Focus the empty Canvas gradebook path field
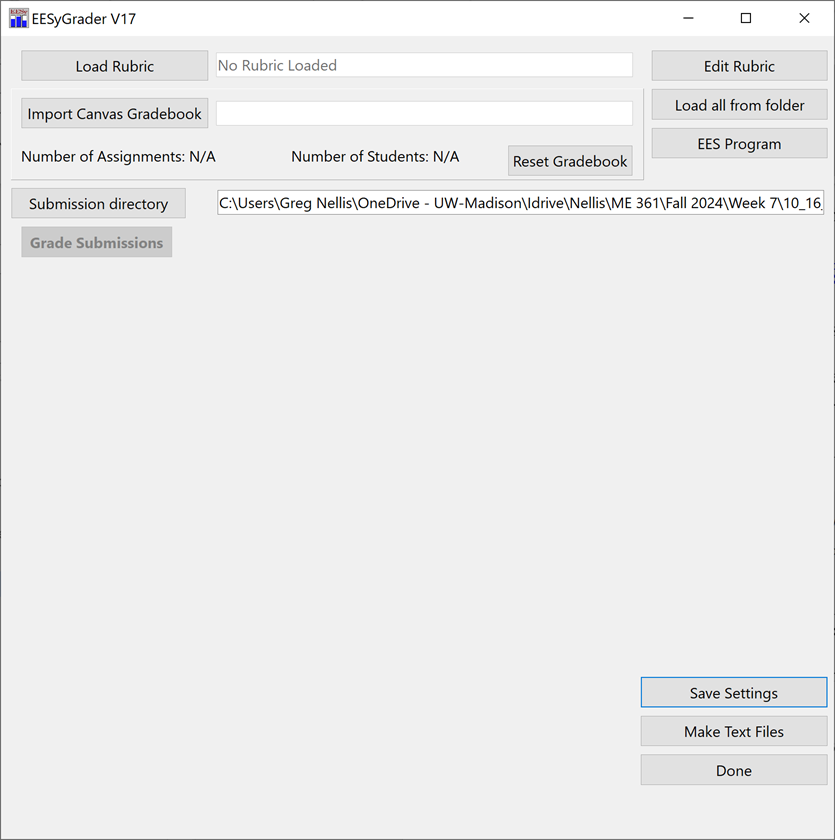Image resolution: width=835 pixels, height=840 pixels. click(424, 114)
